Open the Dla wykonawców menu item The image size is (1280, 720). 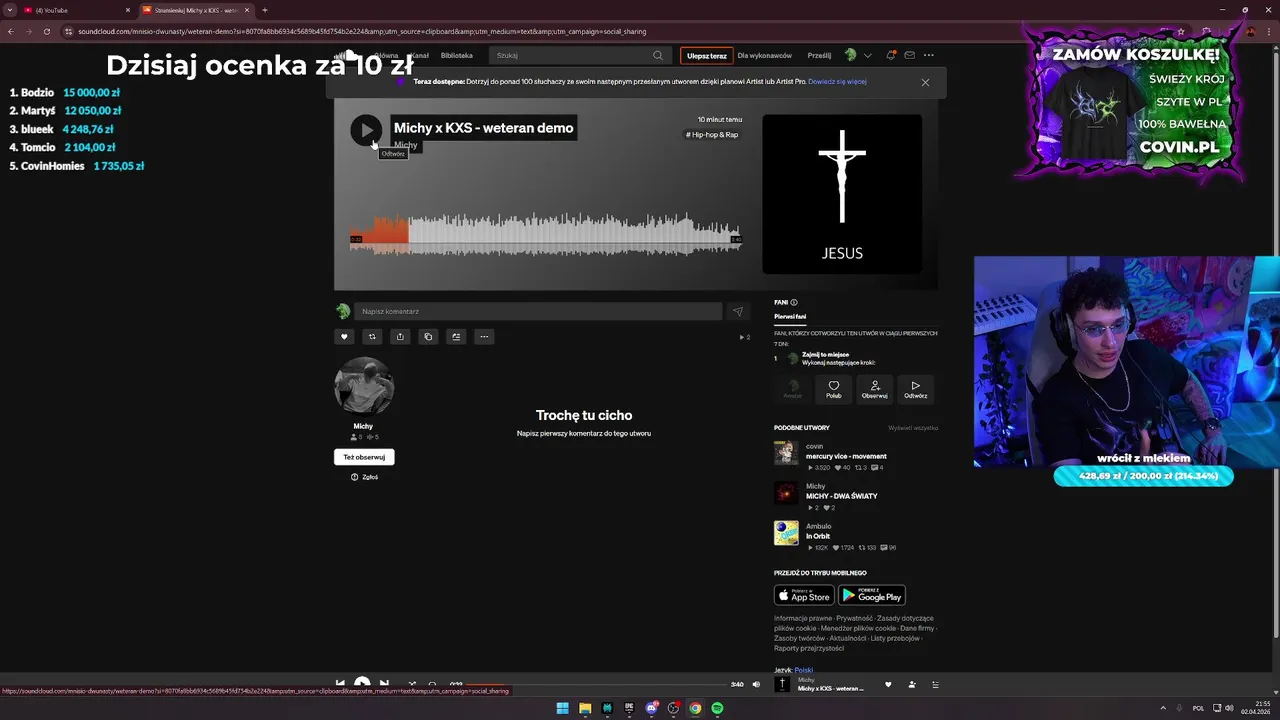(764, 55)
